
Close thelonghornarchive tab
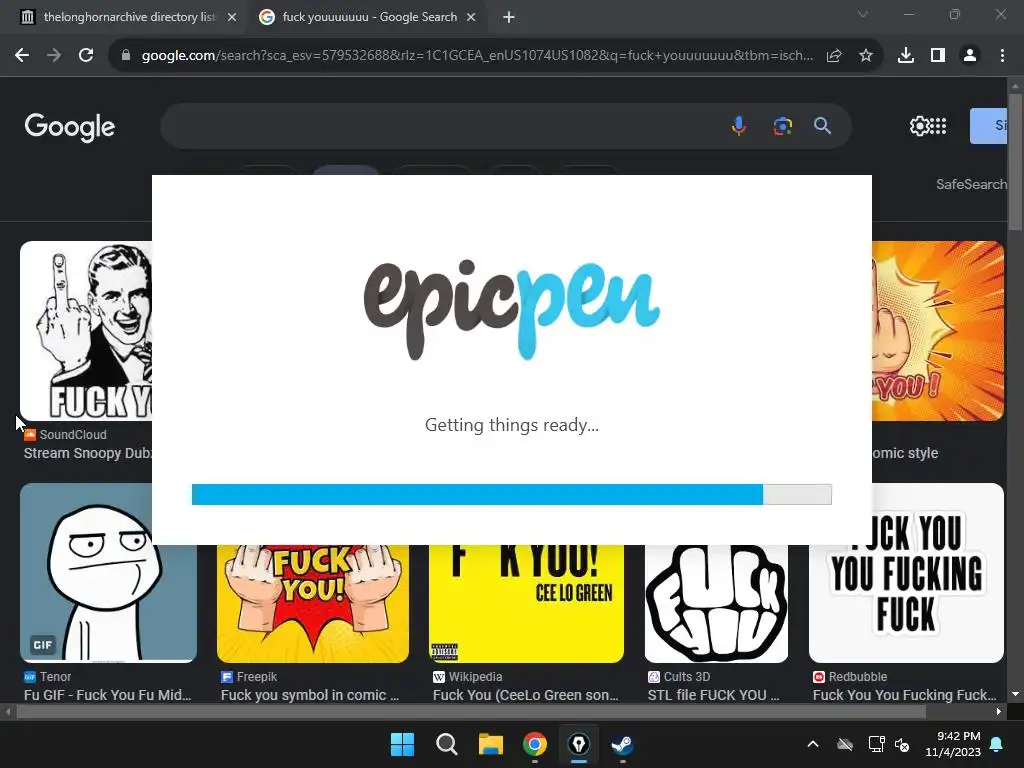tap(232, 18)
